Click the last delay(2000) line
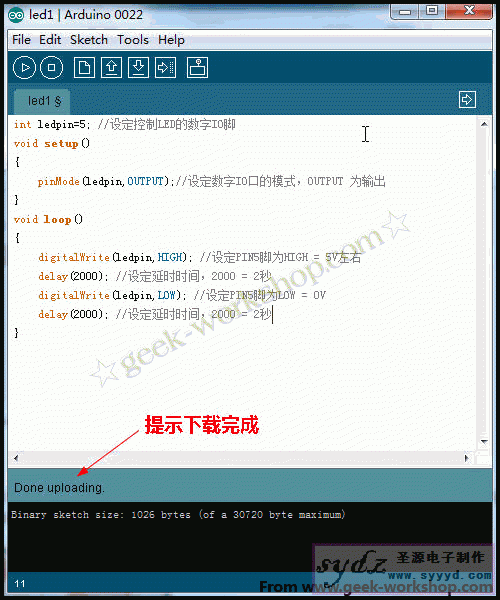Image resolution: width=500 pixels, height=600 pixels. tap(155, 314)
